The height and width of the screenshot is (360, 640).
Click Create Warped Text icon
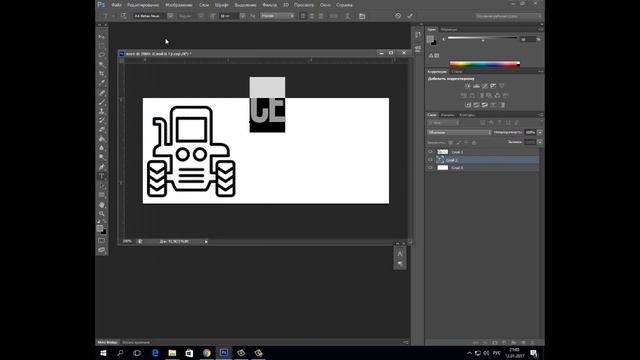tap(348, 16)
